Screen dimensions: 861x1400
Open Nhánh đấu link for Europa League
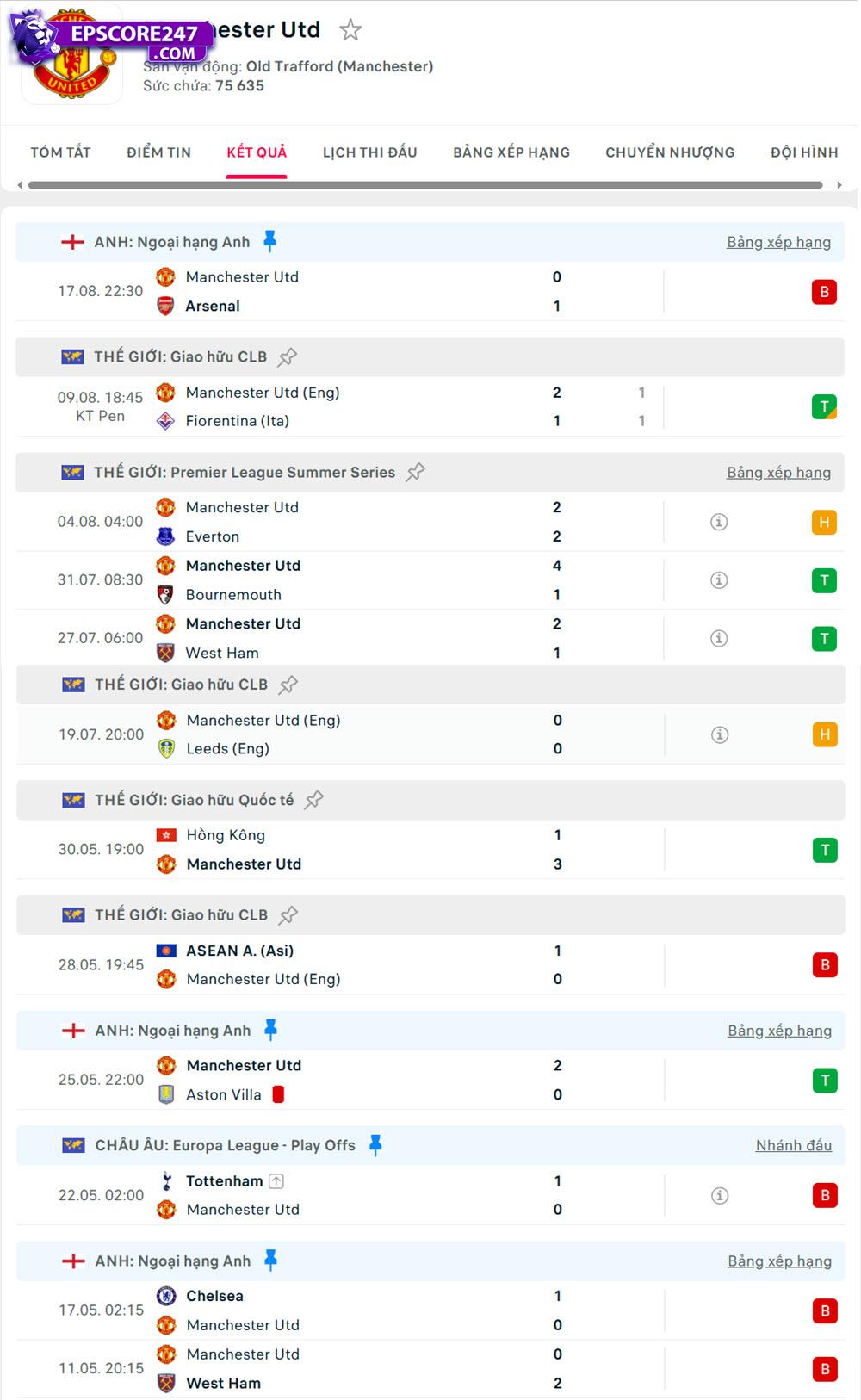pyautogui.click(x=793, y=1145)
